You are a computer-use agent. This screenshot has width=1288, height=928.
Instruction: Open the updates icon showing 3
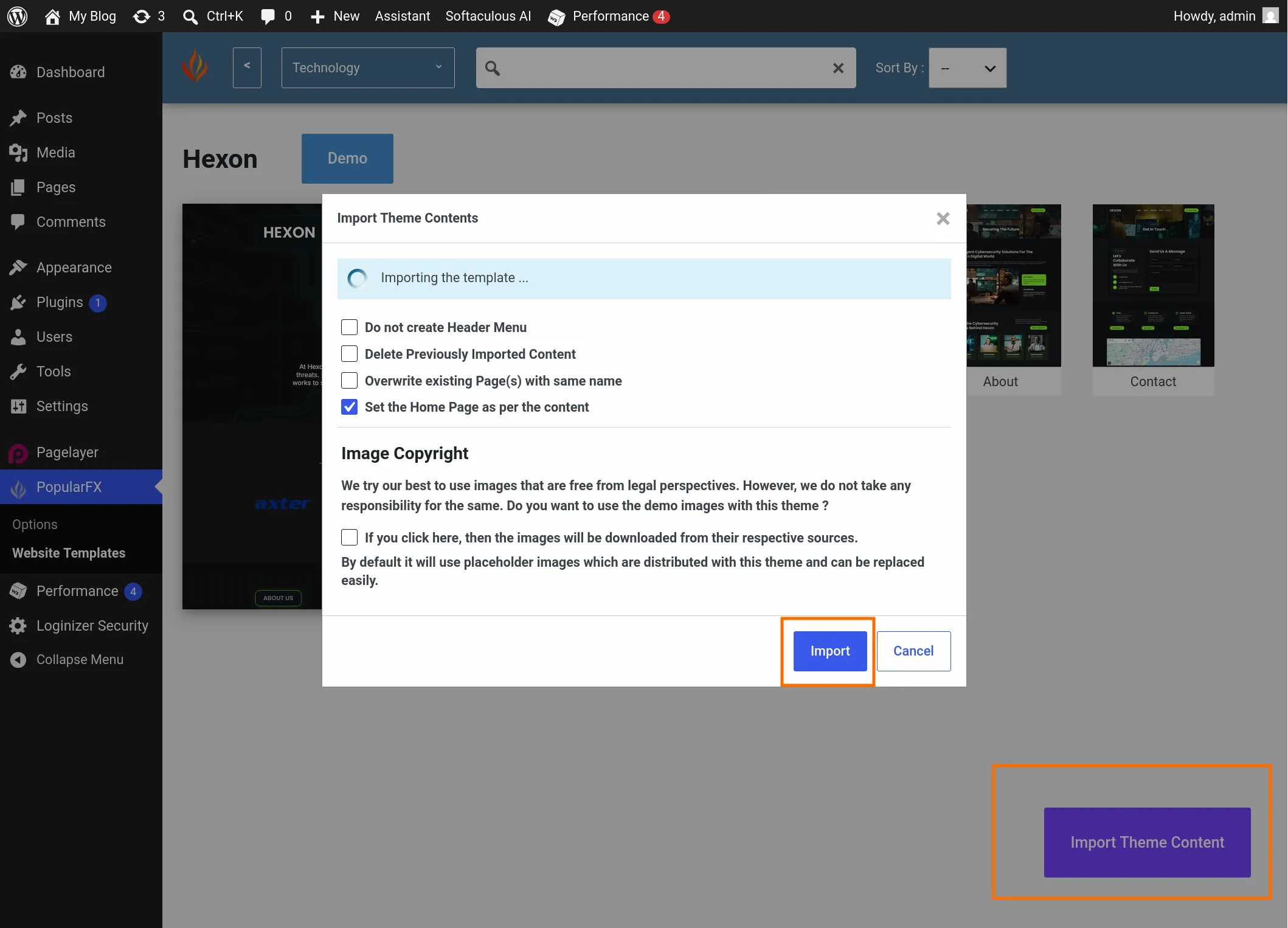(x=142, y=16)
